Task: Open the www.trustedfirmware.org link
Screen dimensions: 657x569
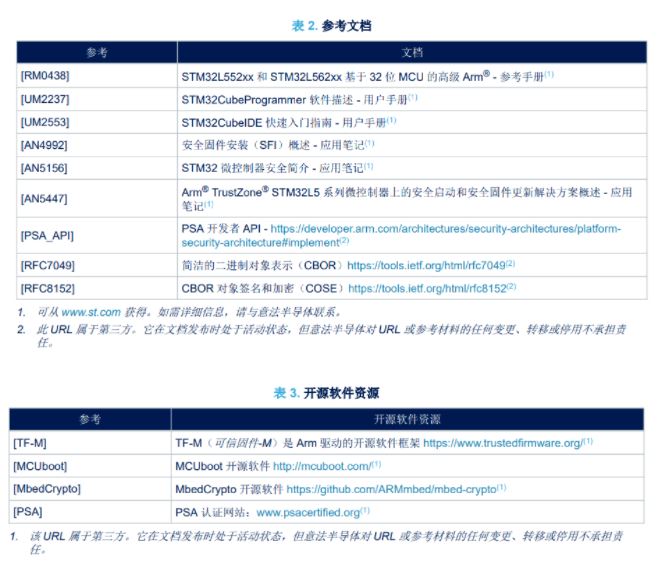Action: point(502,443)
